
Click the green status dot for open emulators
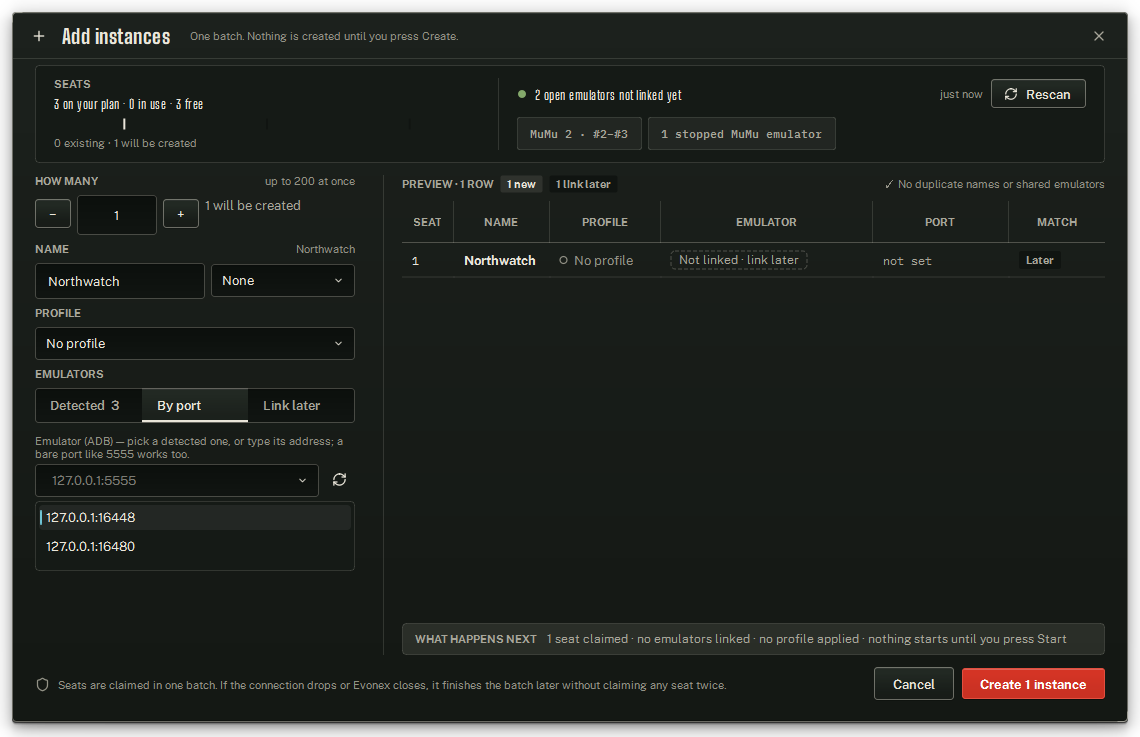click(x=522, y=94)
